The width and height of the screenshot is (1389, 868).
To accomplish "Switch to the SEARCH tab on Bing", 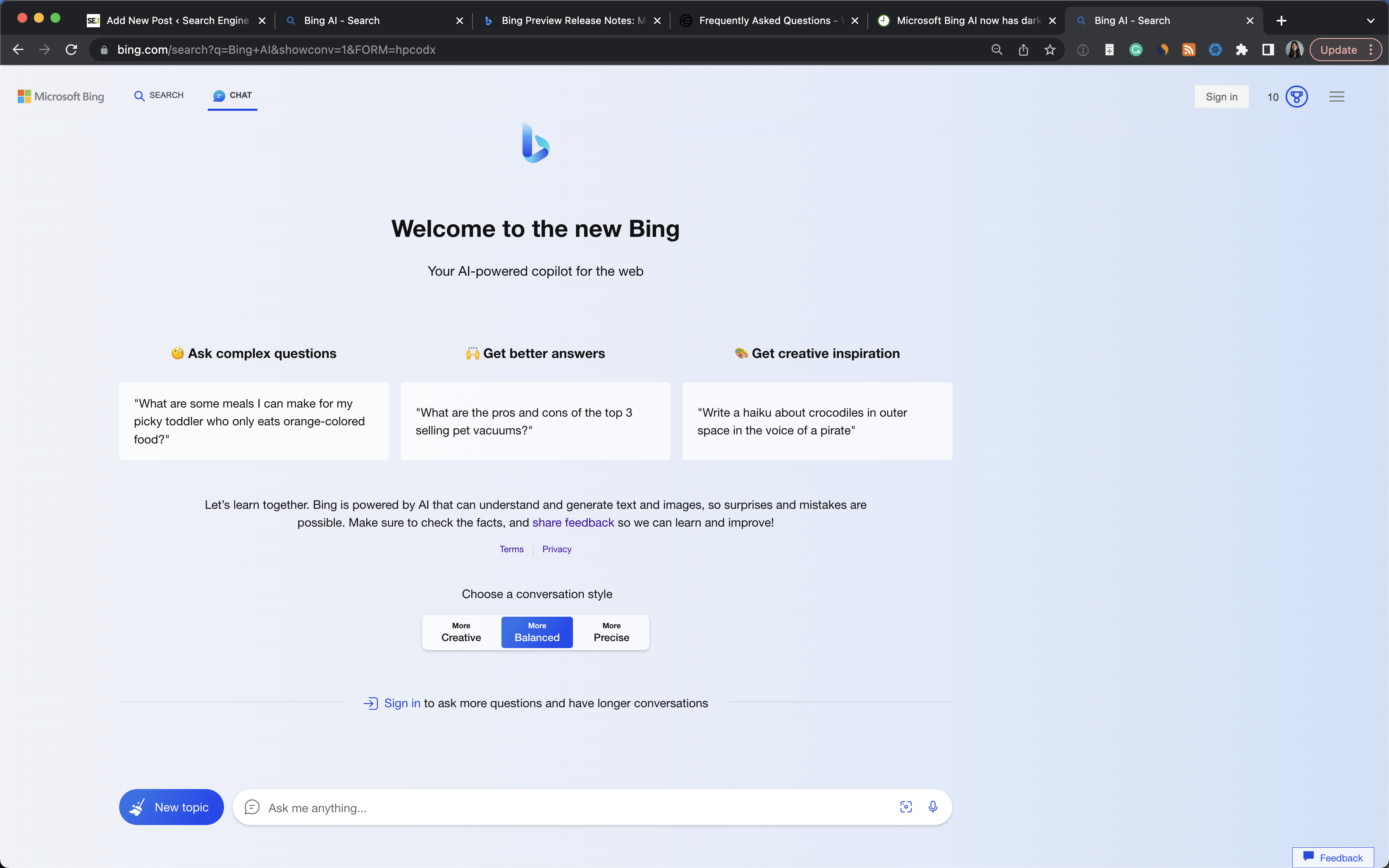I will (158, 96).
